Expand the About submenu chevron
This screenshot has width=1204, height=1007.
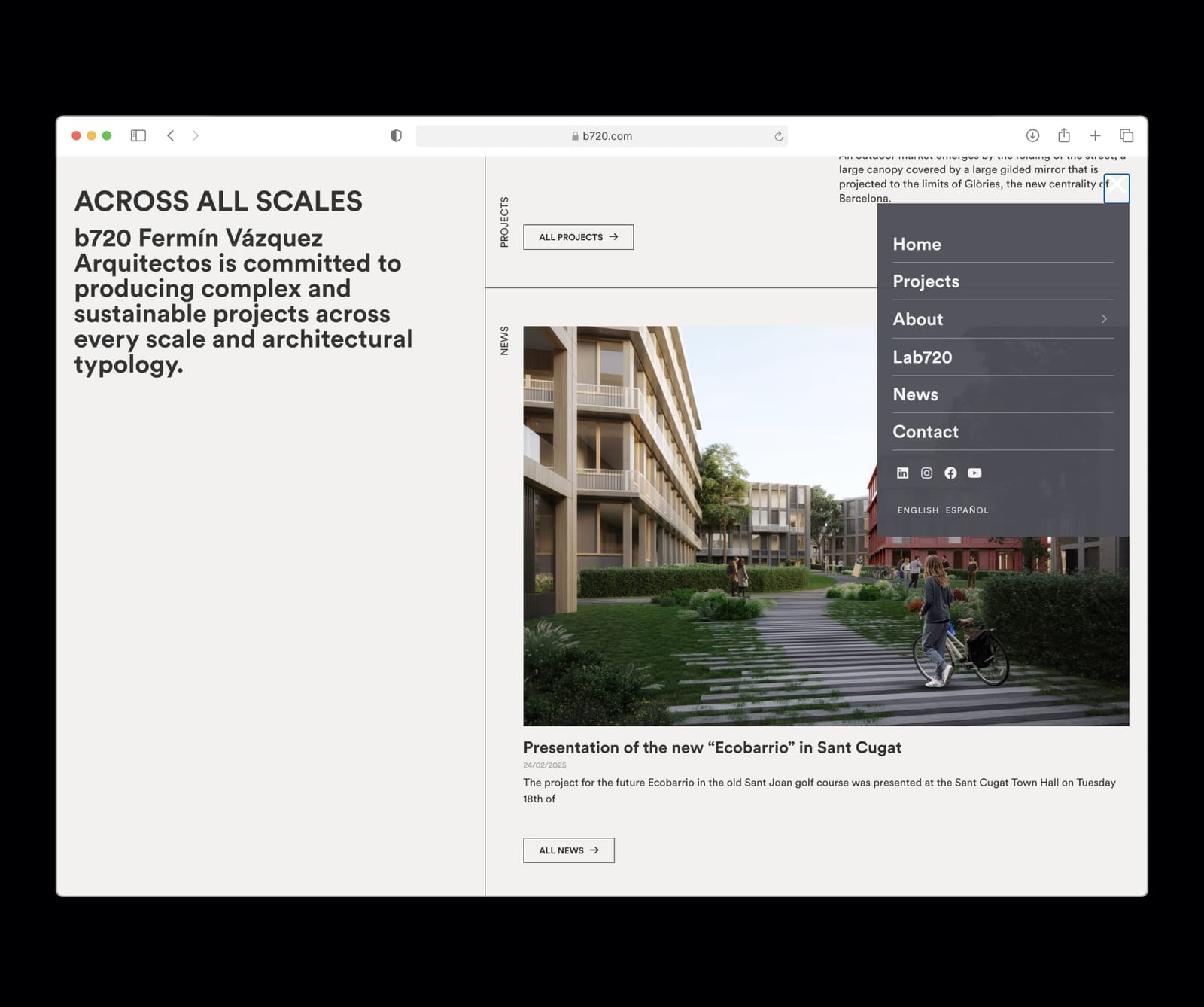pyautogui.click(x=1104, y=319)
